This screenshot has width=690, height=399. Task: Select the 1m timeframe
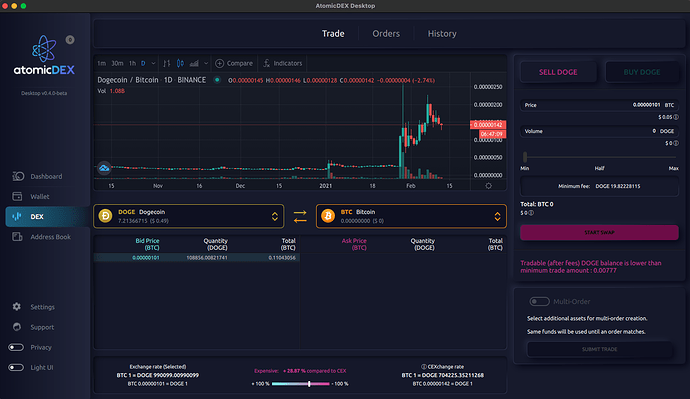(x=102, y=63)
